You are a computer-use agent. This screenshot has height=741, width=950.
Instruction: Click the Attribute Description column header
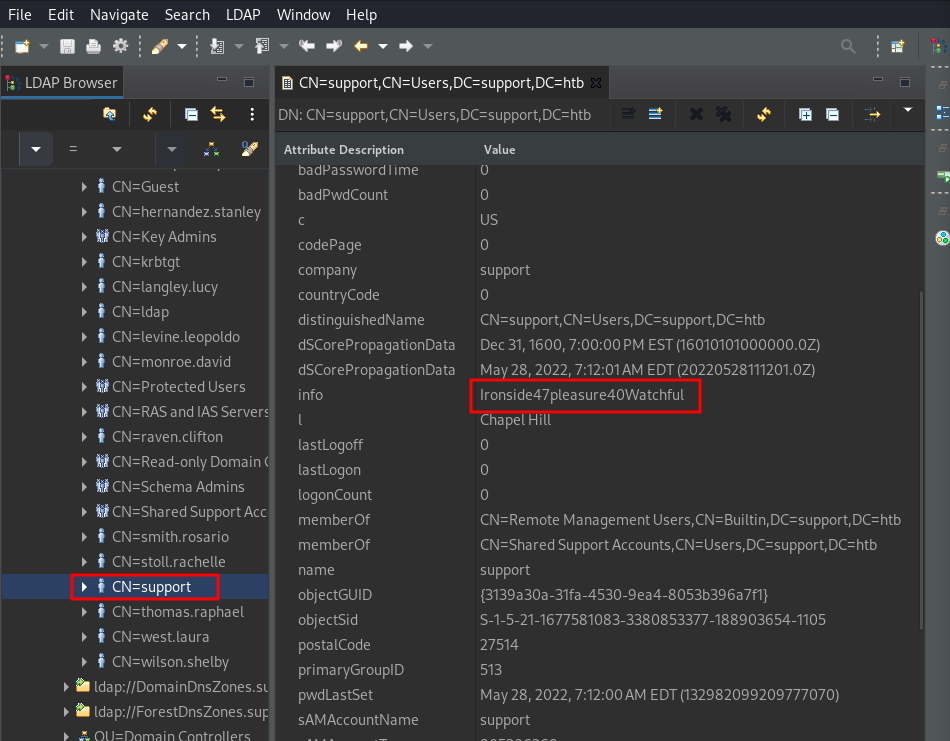pyautogui.click(x=343, y=149)
